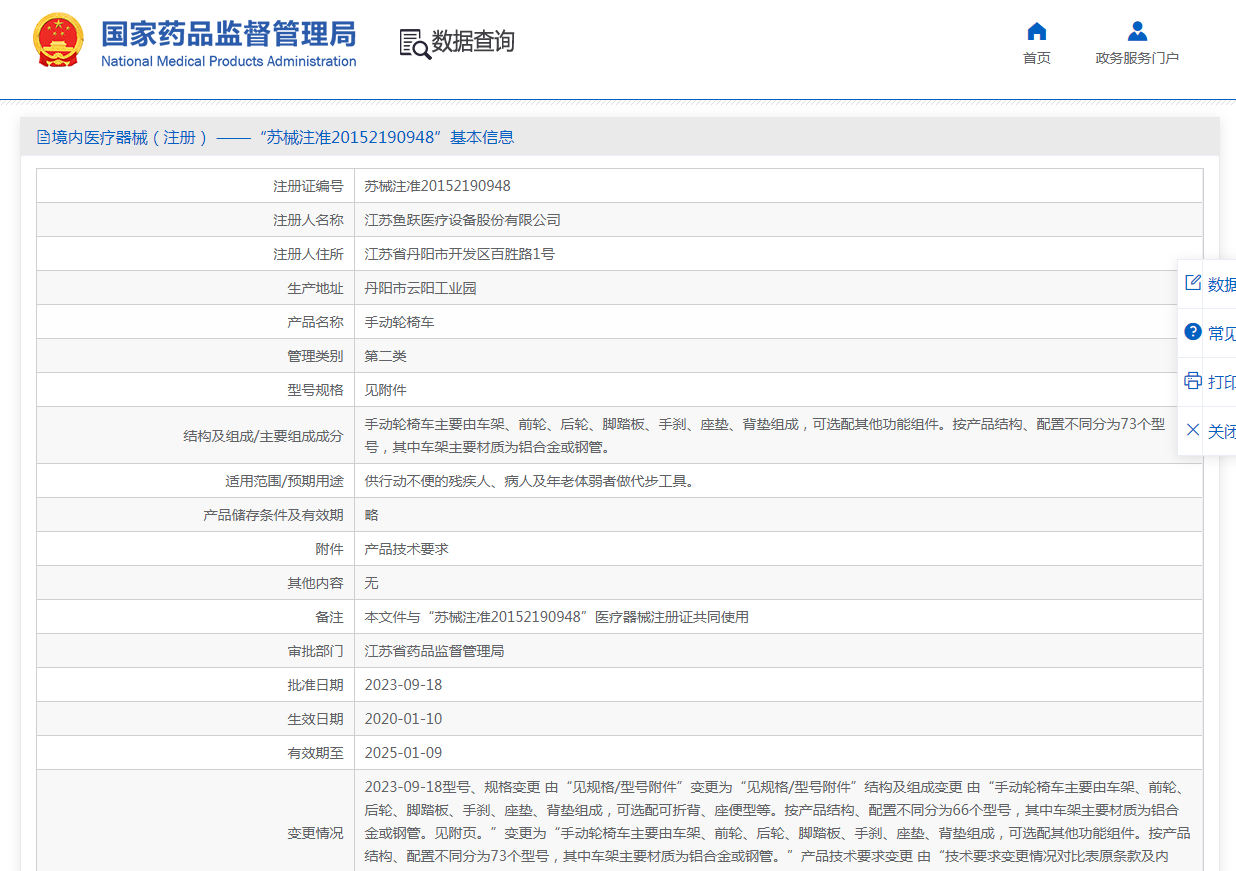Open 政务服务门户 via the person icon

point(1137,31)
